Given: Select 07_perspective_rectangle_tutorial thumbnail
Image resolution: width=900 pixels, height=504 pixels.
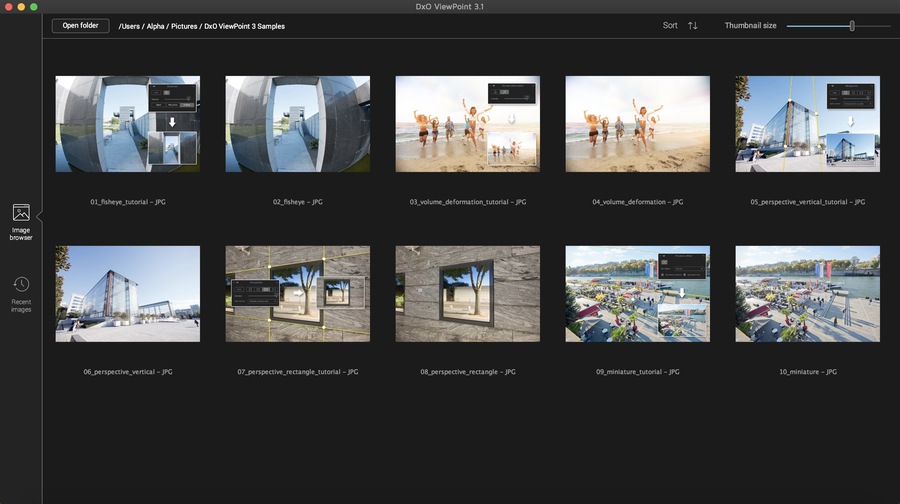Looking at the screenshot, I should 298,294.
